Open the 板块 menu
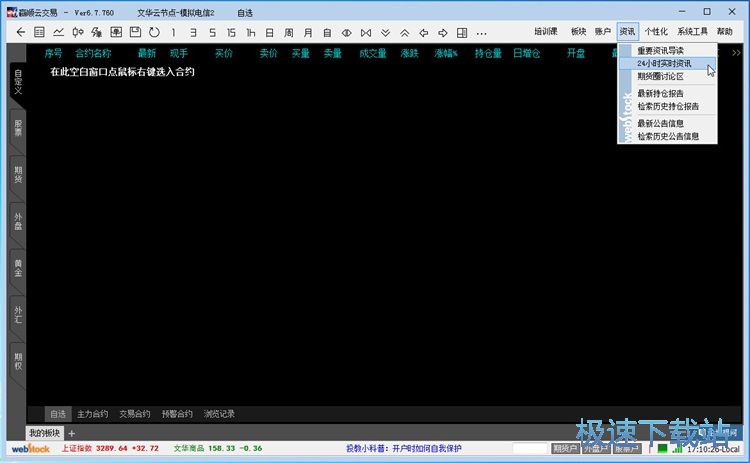Screen dimensions: 750x463 tap(579, 32)
